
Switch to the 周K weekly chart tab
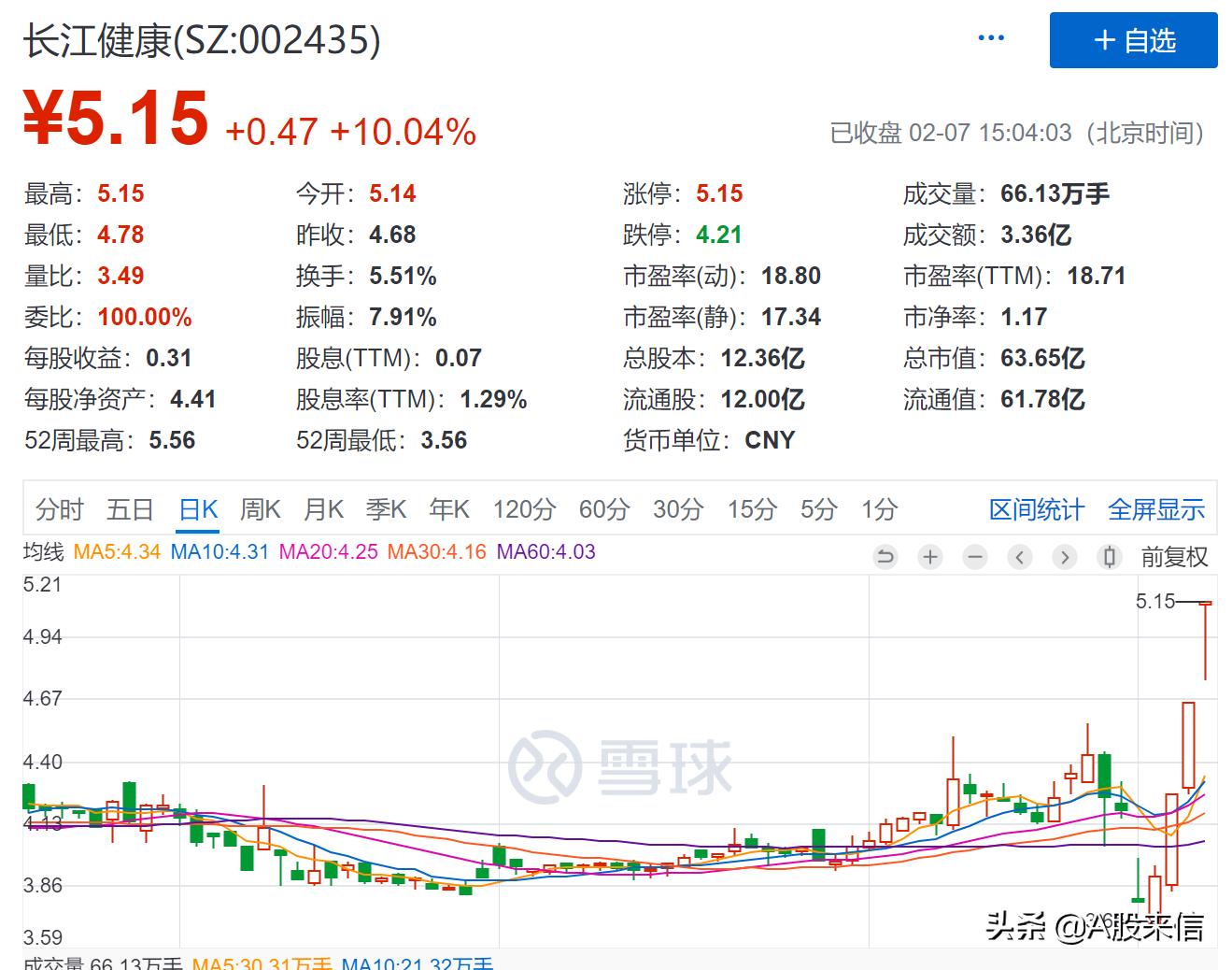(259, 509)
